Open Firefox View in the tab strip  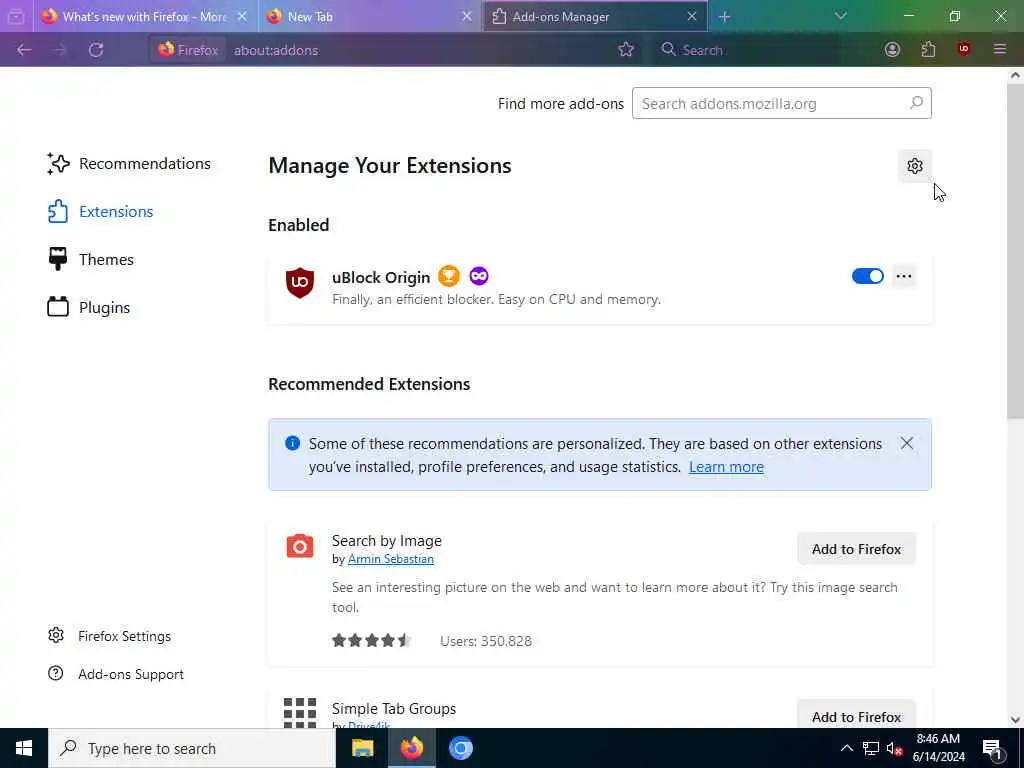tap(16, 16)
